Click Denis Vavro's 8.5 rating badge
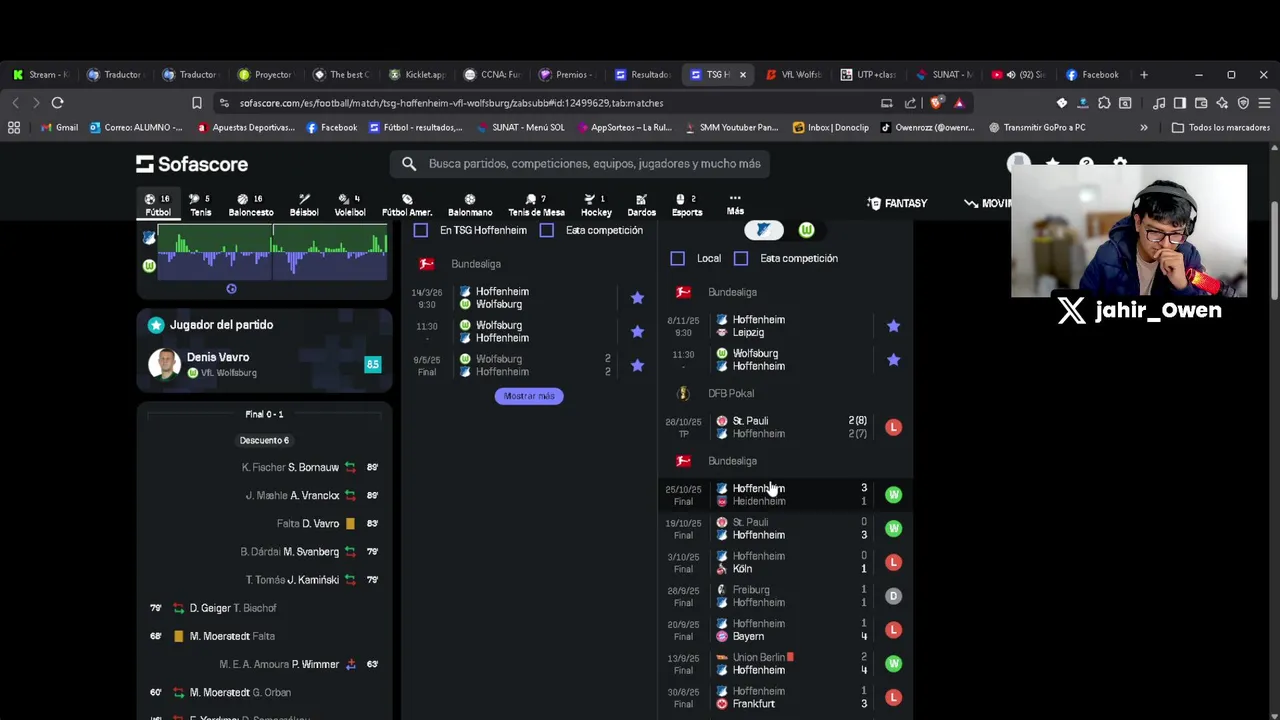This screenshot has height=720, width=1280. tap(372, 365)
